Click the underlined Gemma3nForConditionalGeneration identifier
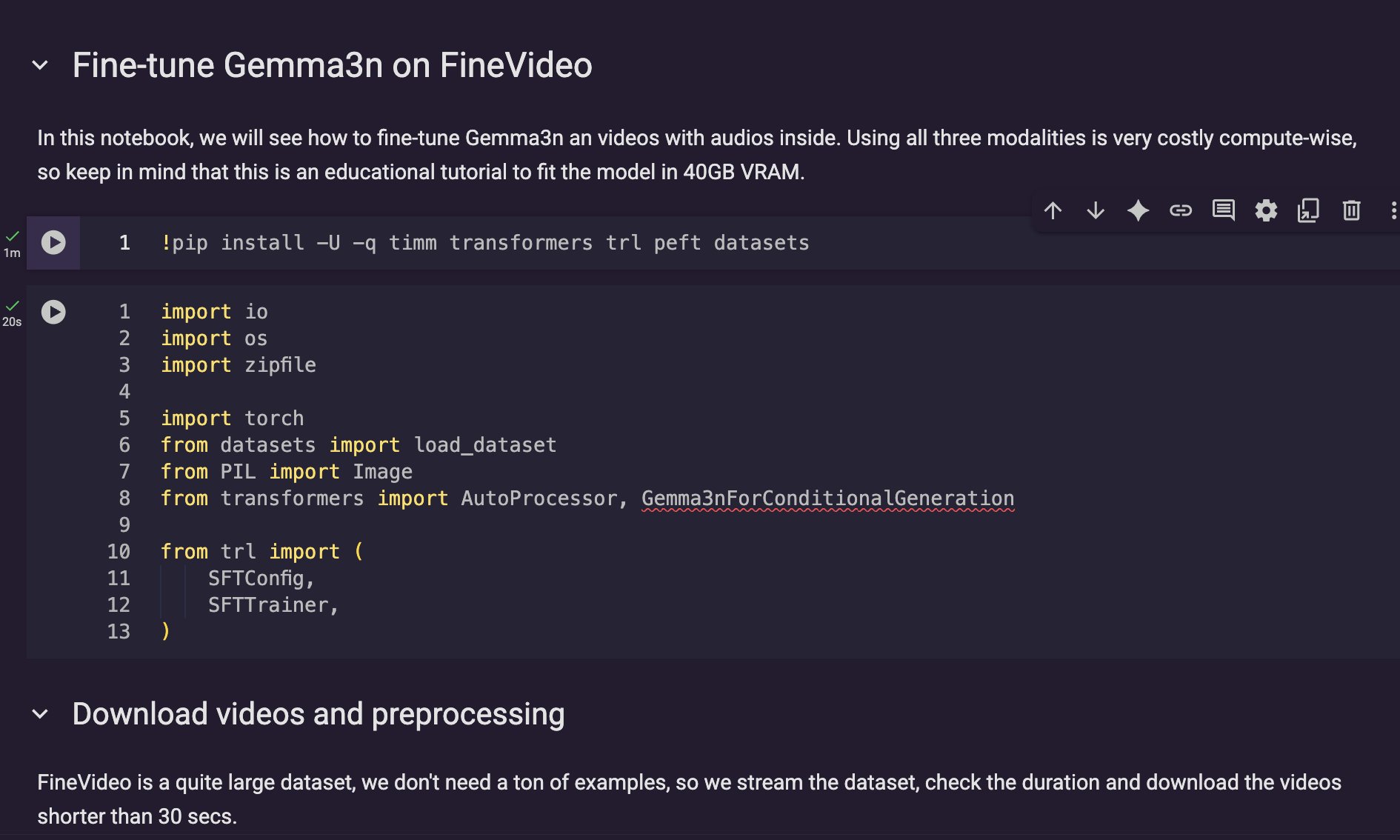This screenshot has width=1400, height=840. [827, 499]
